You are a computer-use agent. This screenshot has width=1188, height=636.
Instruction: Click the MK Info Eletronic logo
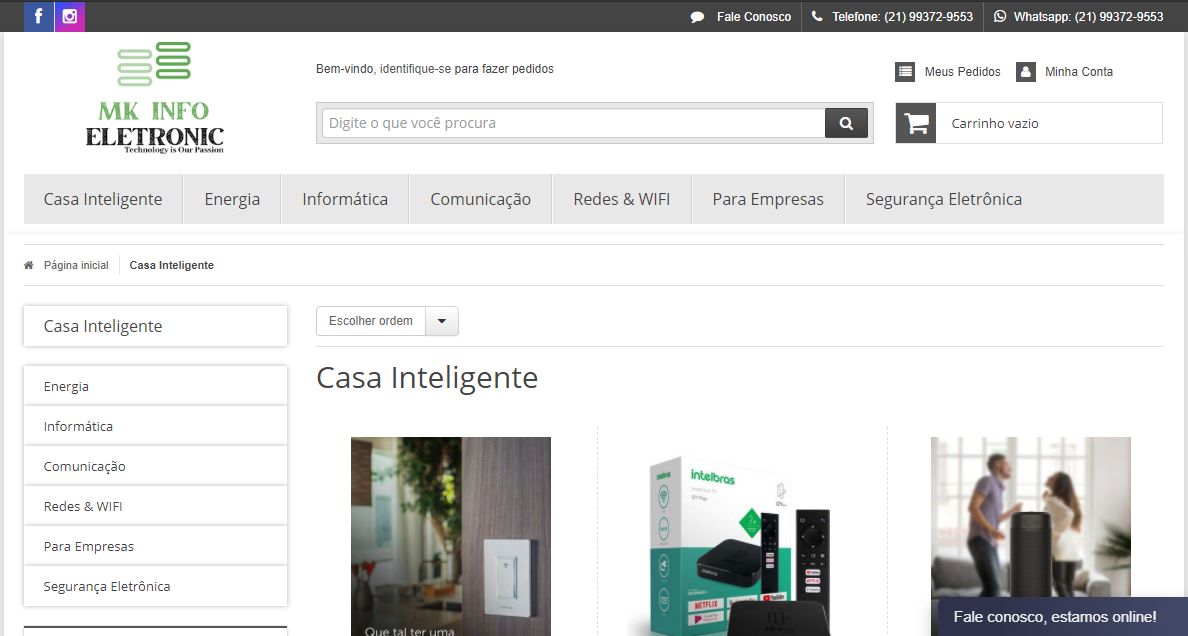[x=154, y=98]
